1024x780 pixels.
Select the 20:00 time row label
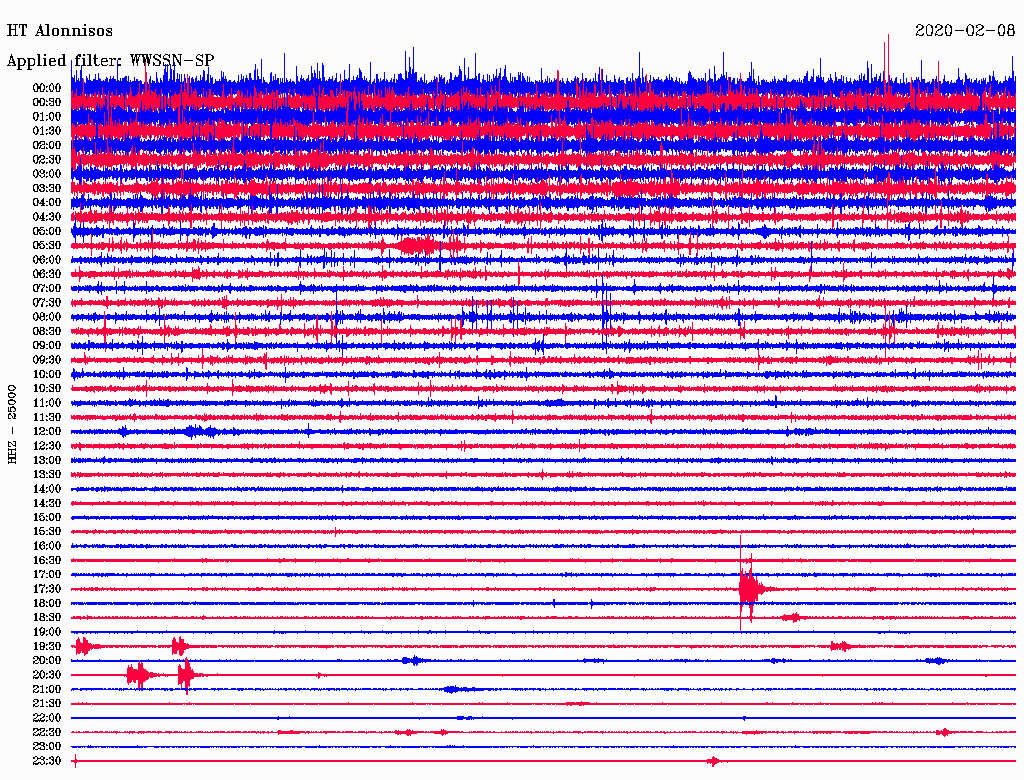coord(47,661)
